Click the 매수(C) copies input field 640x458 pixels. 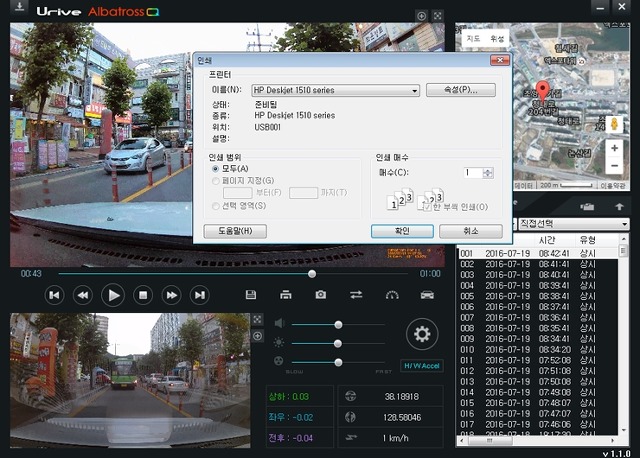(473, 173)
